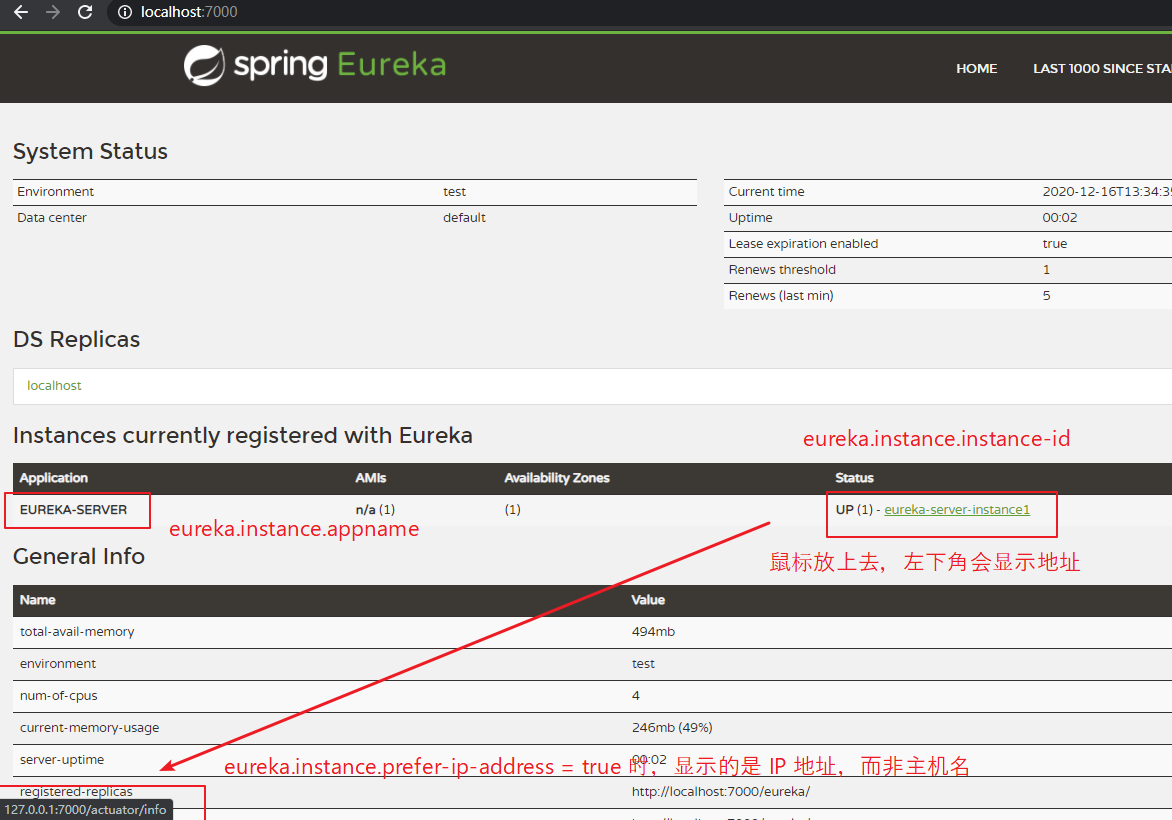Screen dimensions: 1172x820
Task: Click 'Lease expiration enabled' row label
Action: tap(804, 244)
